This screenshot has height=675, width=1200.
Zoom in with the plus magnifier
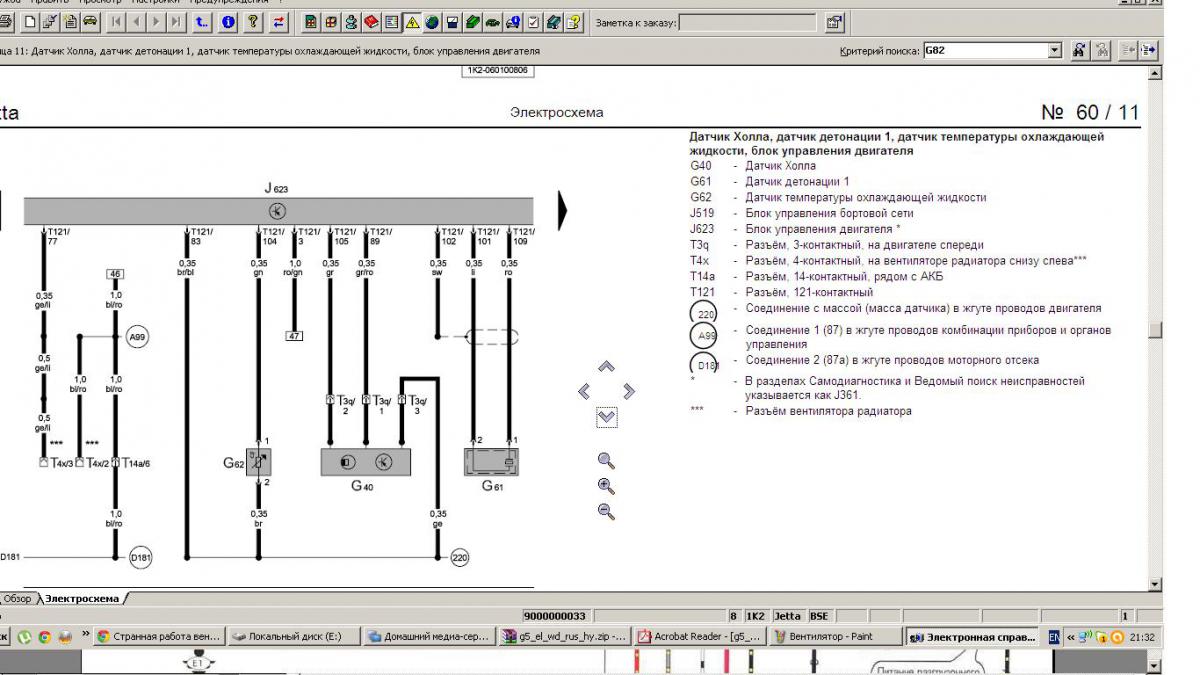tap(605, 486)
